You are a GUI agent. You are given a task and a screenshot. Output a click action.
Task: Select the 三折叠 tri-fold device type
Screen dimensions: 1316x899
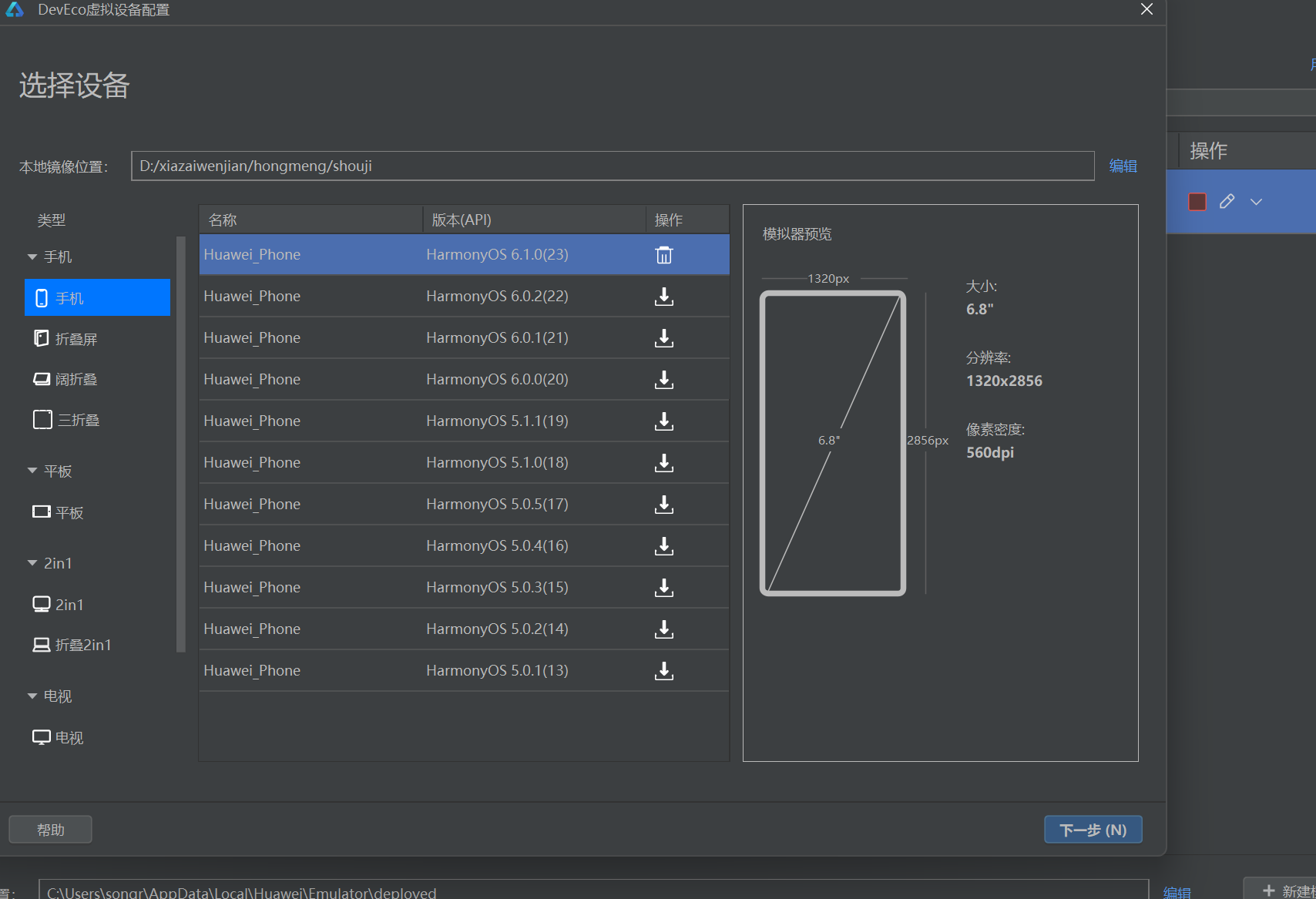(67, 420)
